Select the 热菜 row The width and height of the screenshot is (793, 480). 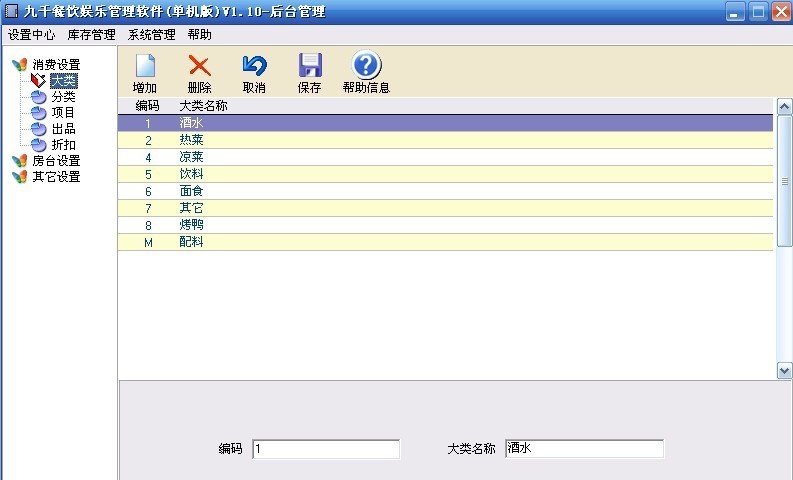(x=445, y=140)
